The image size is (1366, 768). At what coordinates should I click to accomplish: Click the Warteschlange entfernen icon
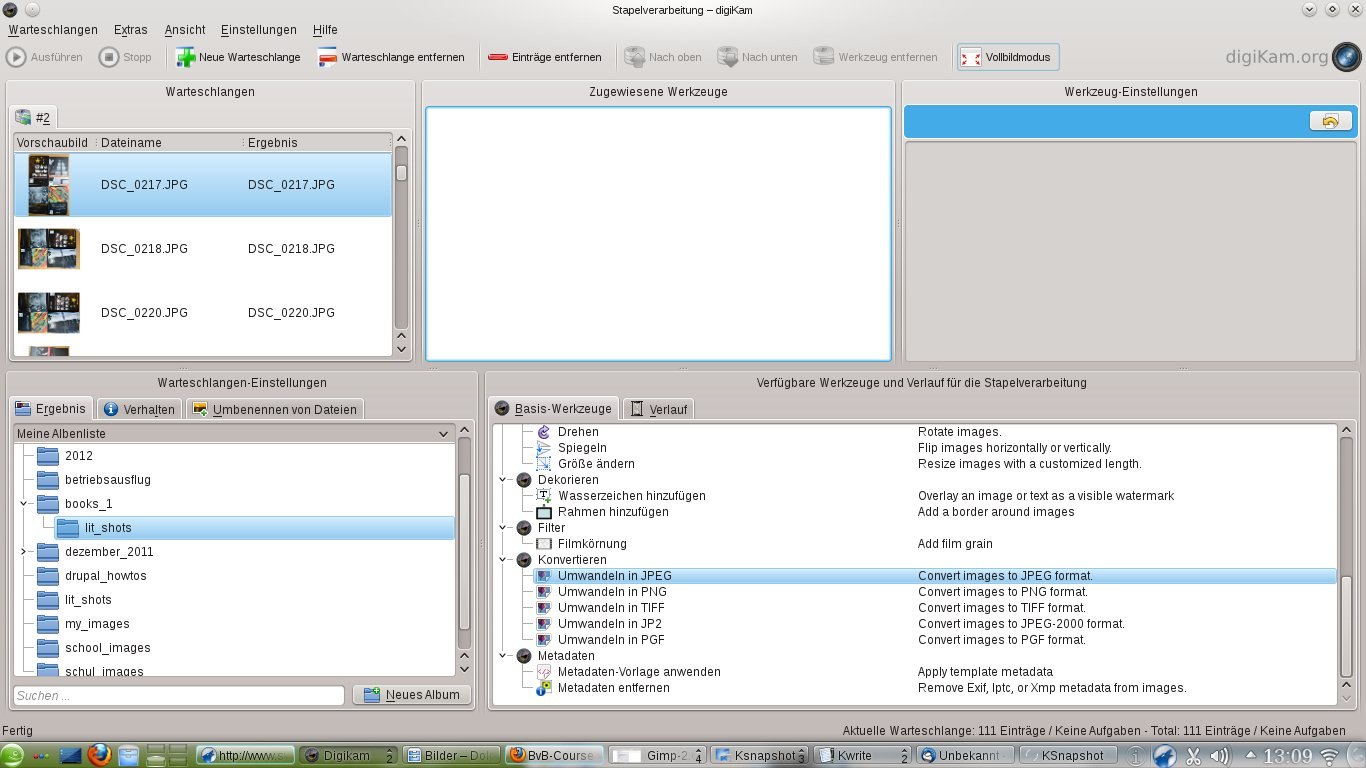pyautogui.click(x=328, y=57)
